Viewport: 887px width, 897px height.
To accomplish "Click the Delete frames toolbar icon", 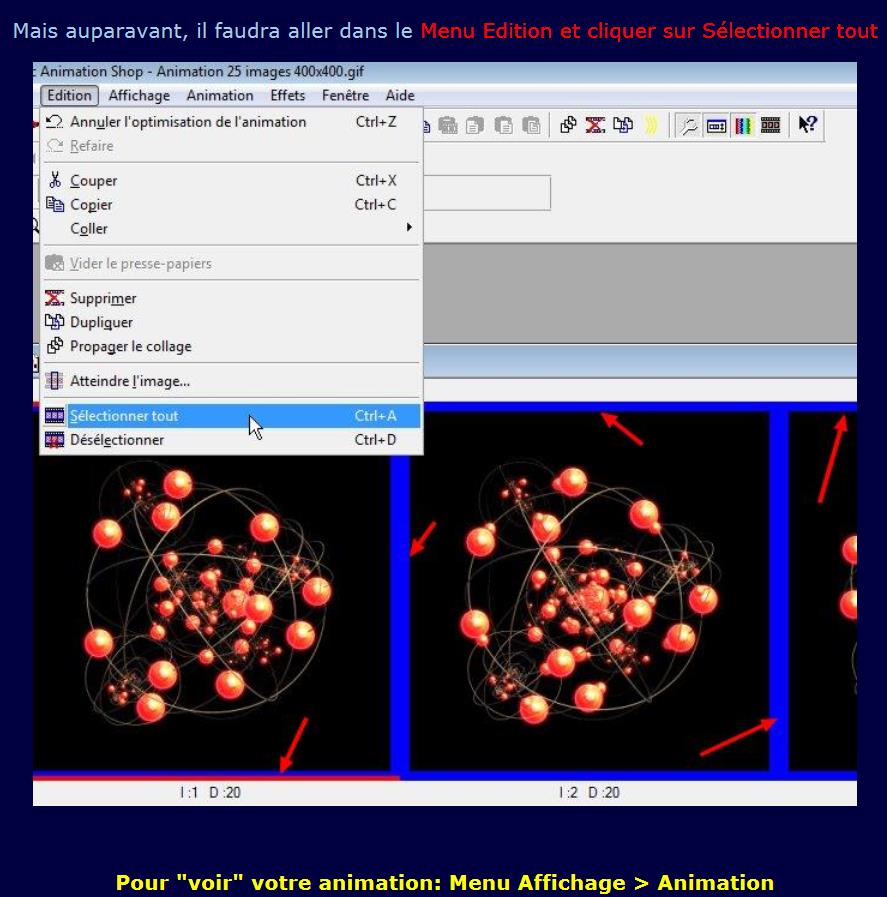I will pos(596,125).
